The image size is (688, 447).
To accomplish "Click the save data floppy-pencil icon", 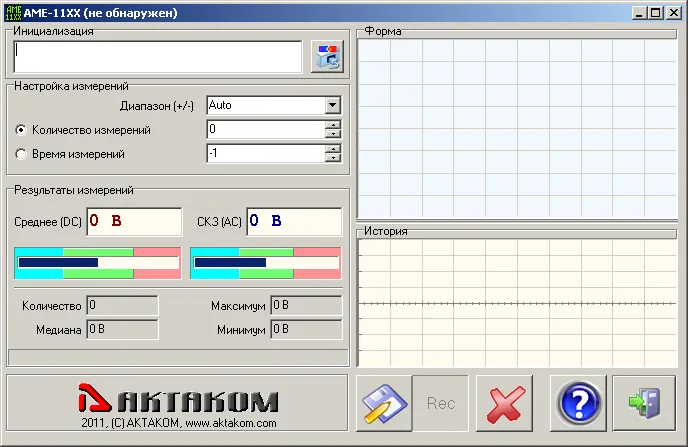I will point(384,403).
